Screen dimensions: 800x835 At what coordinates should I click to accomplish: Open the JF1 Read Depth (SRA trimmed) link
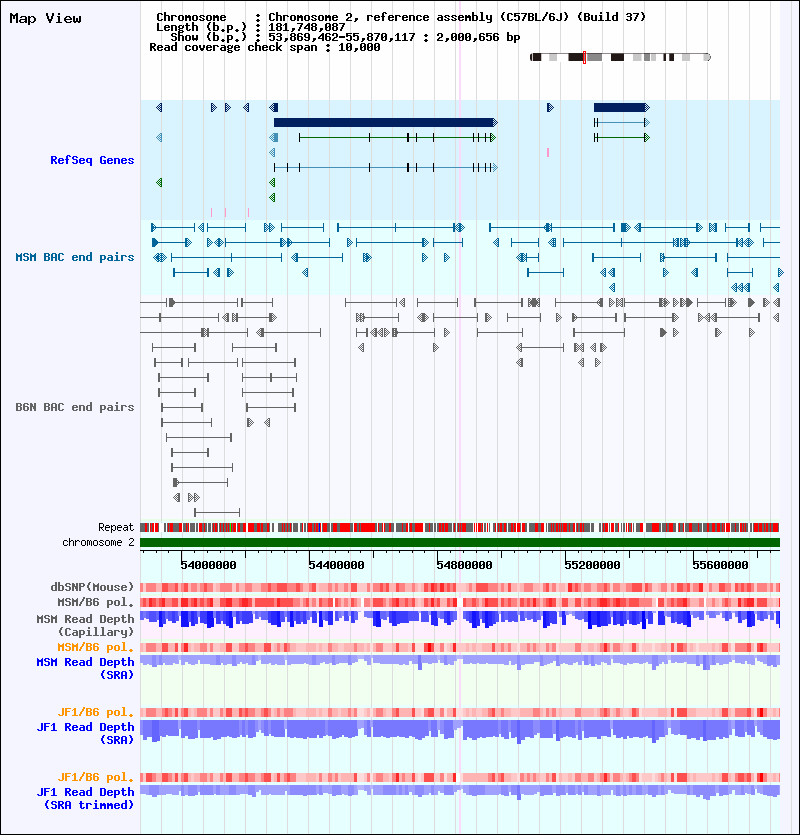(85, 799)
